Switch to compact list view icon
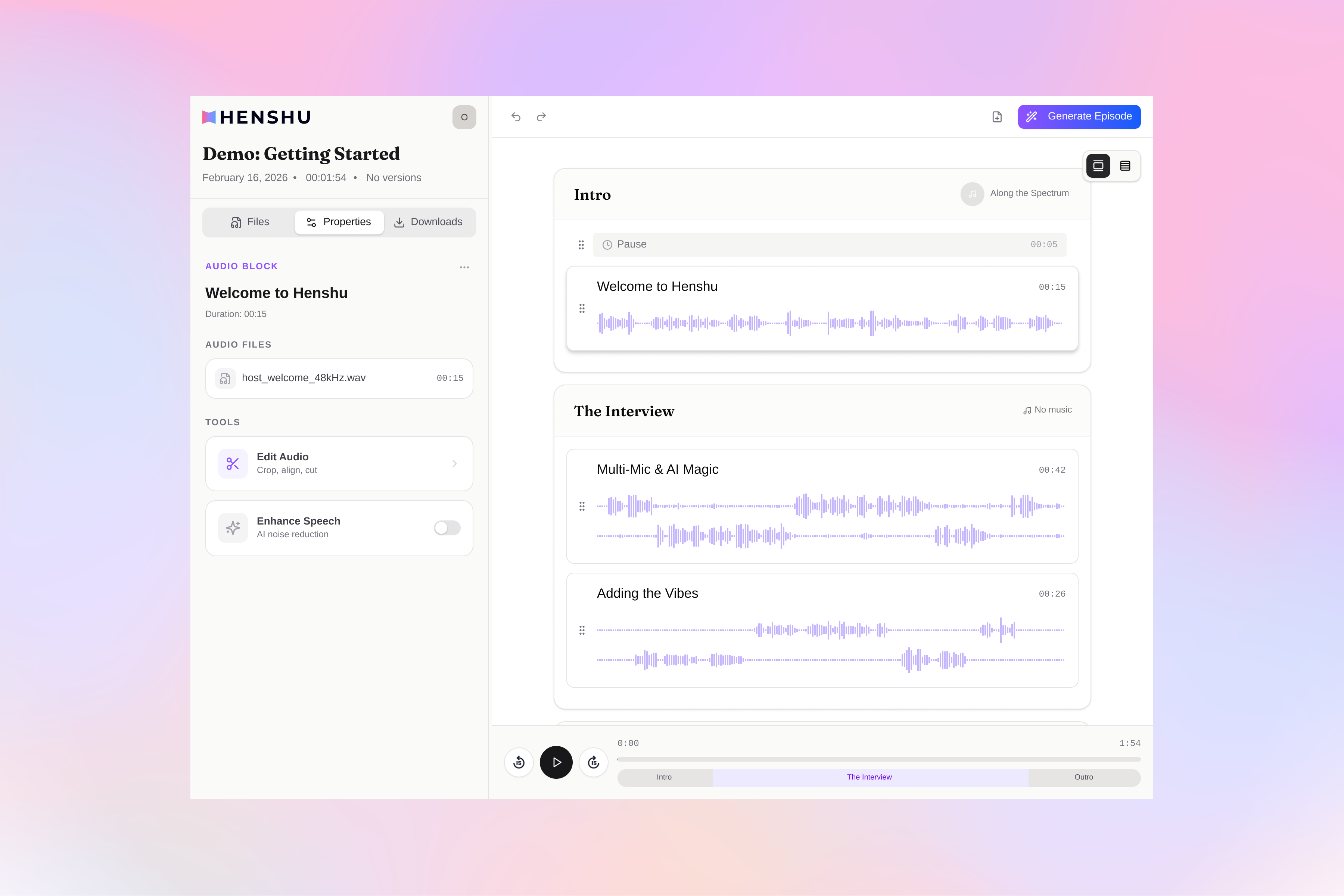This screenshot has height=896, width=1344. 1124,166
